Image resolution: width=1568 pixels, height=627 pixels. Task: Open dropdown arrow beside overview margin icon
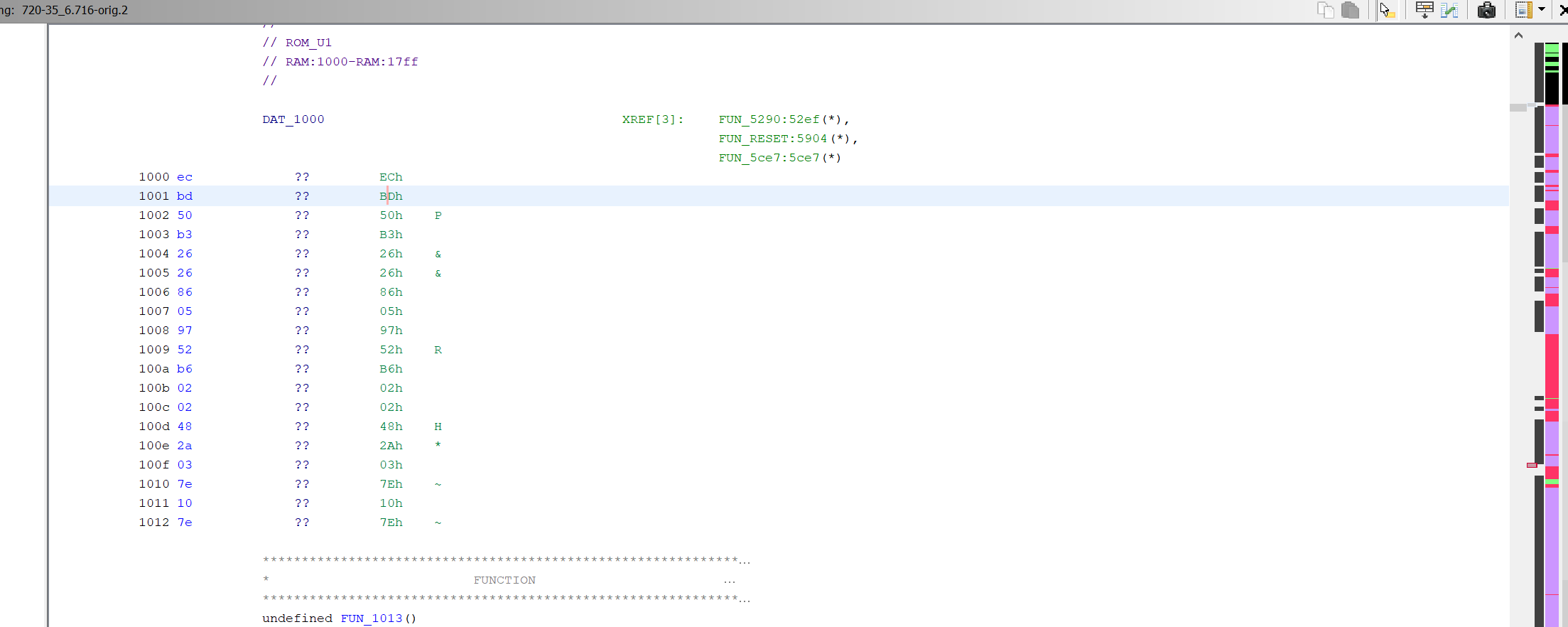1542,10
